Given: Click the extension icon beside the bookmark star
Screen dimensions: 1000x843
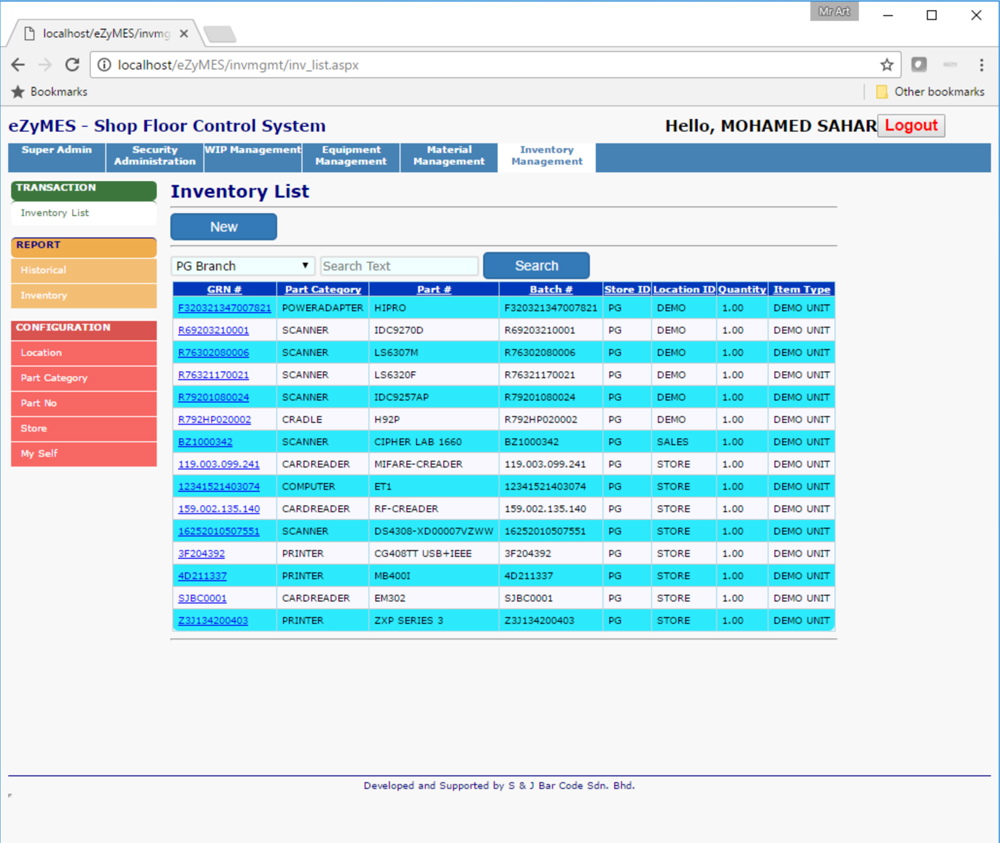Looking at the screenshot, I should 918,65.
